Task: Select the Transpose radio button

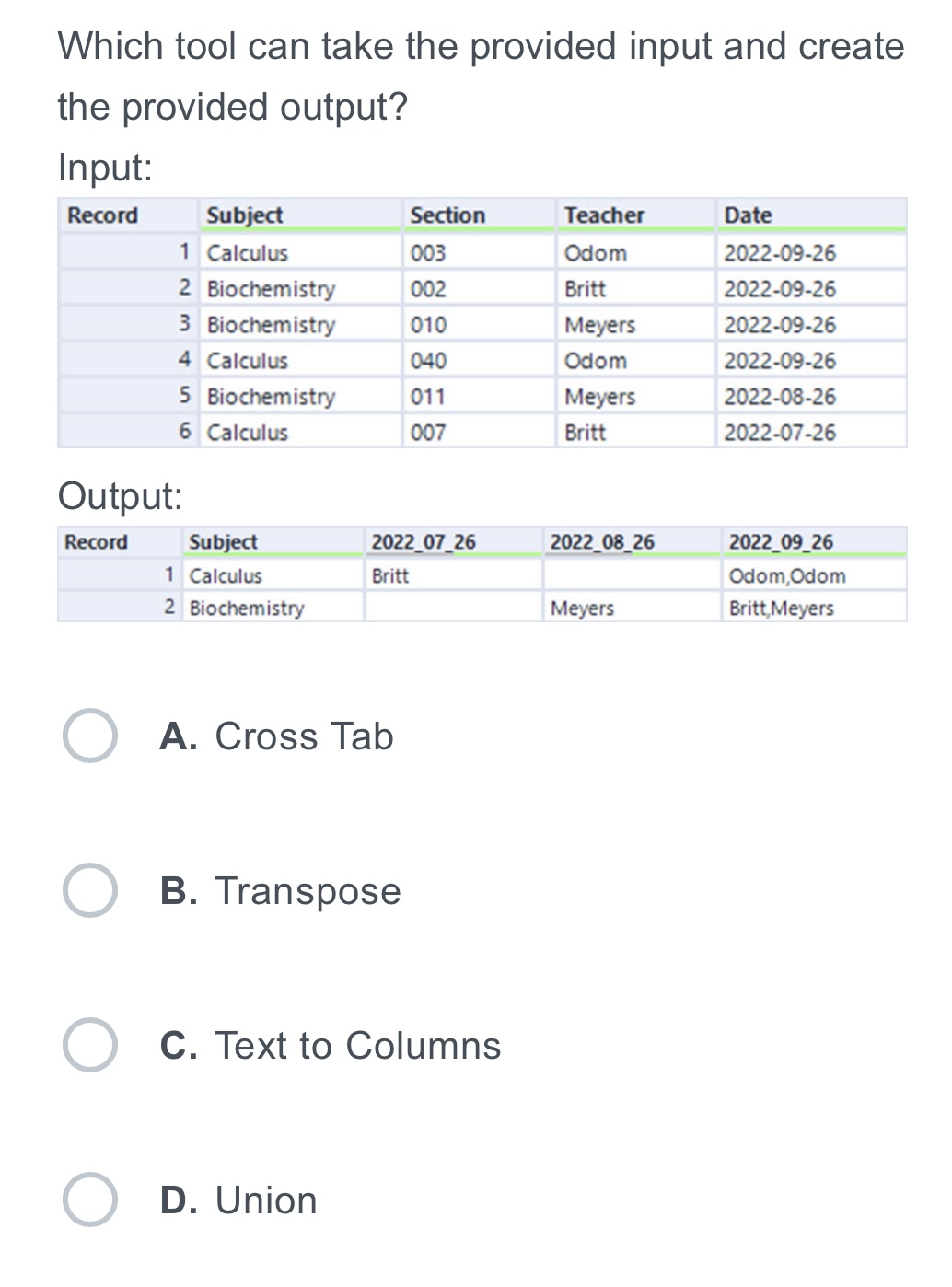Action: point(89,891)
